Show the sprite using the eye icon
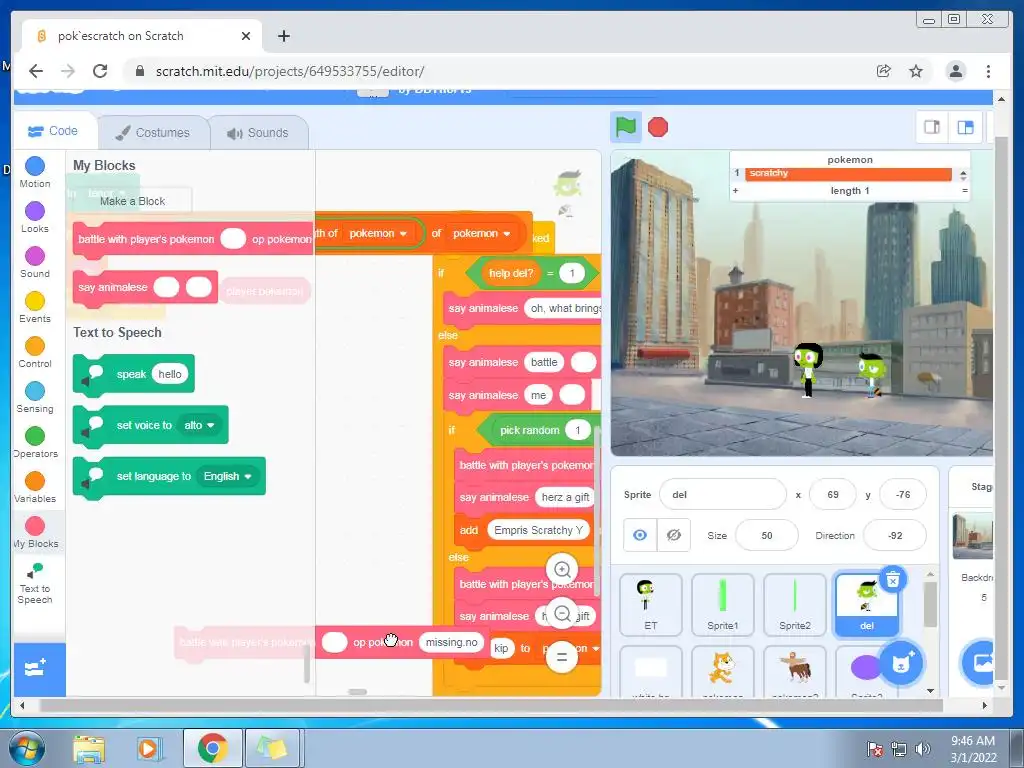The width and height of the screenshot is (1024, 768). pos(640,535)
